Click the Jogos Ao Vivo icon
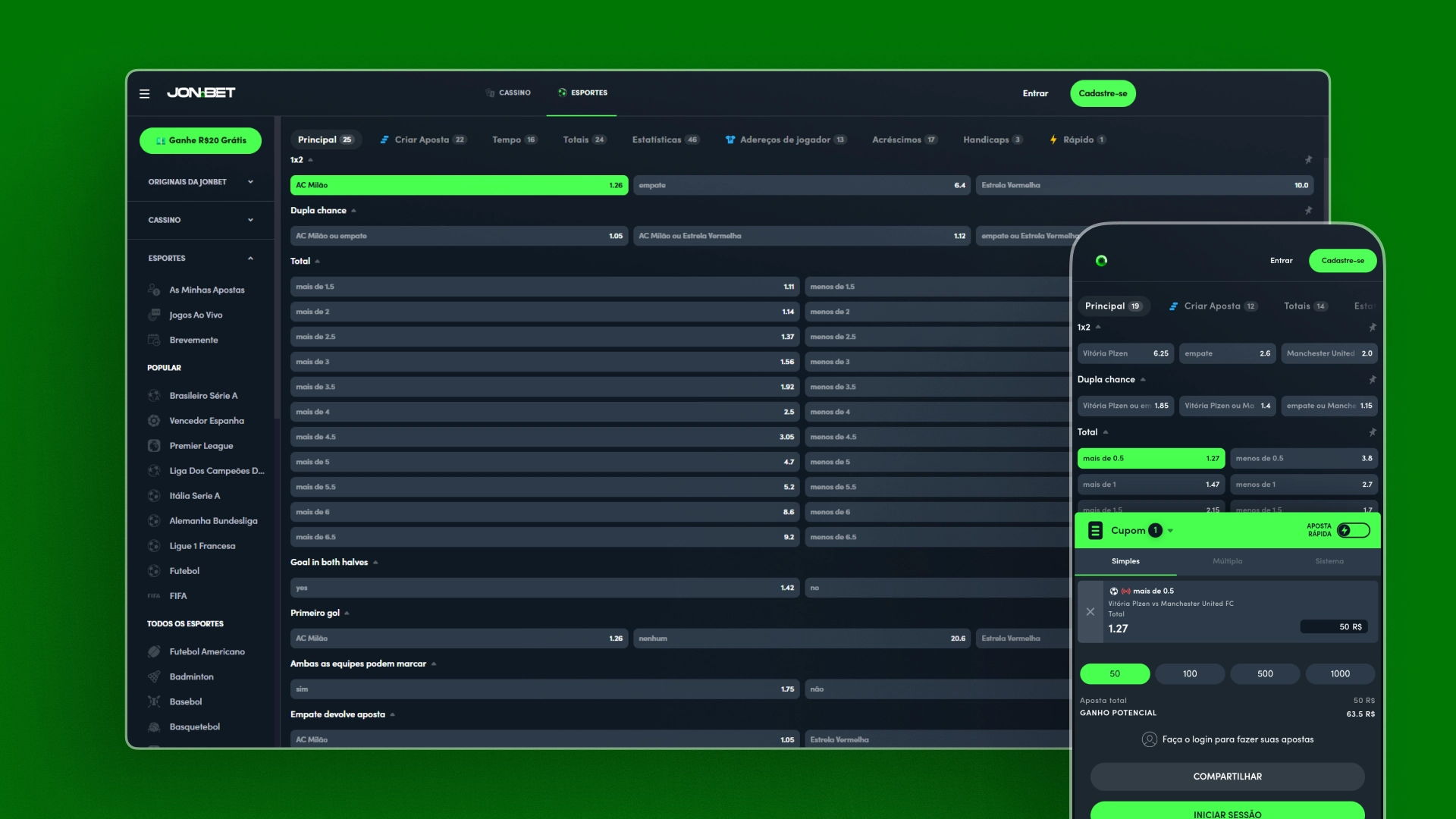 click(x=154, y=315)
